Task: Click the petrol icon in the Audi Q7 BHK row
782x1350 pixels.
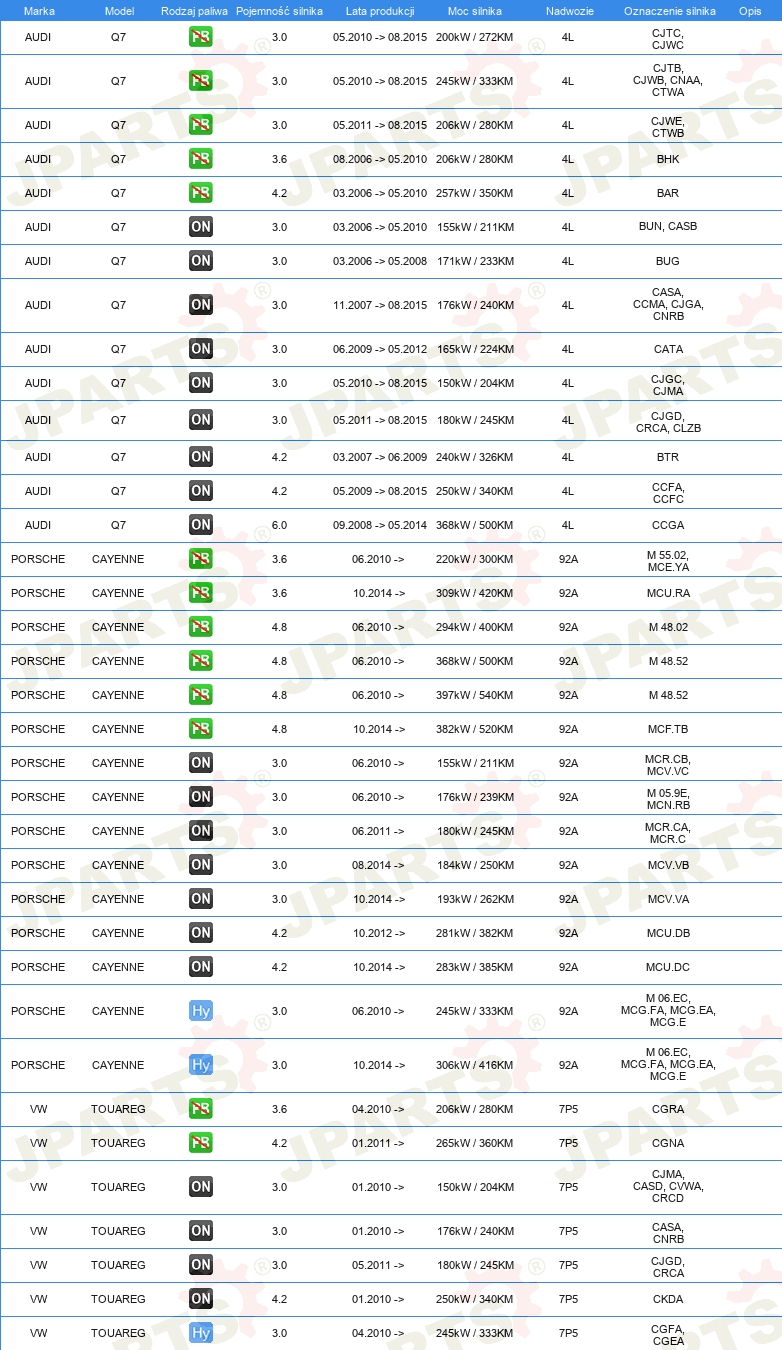Action: pos(201,159)
